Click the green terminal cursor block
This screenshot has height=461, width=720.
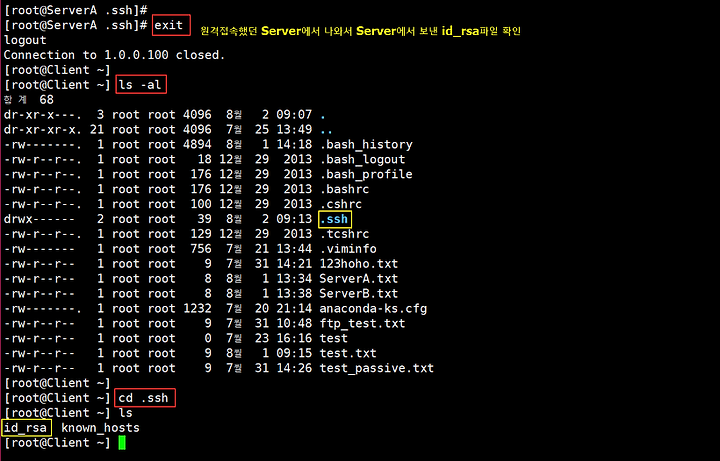(x=122, y=443)
